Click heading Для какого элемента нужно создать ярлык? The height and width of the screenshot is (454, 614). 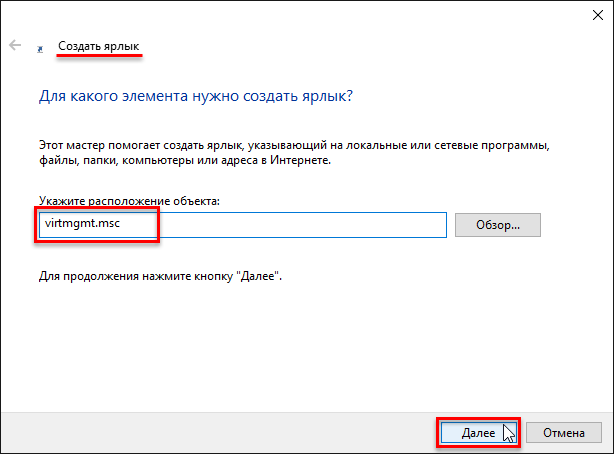click(196, 96)
